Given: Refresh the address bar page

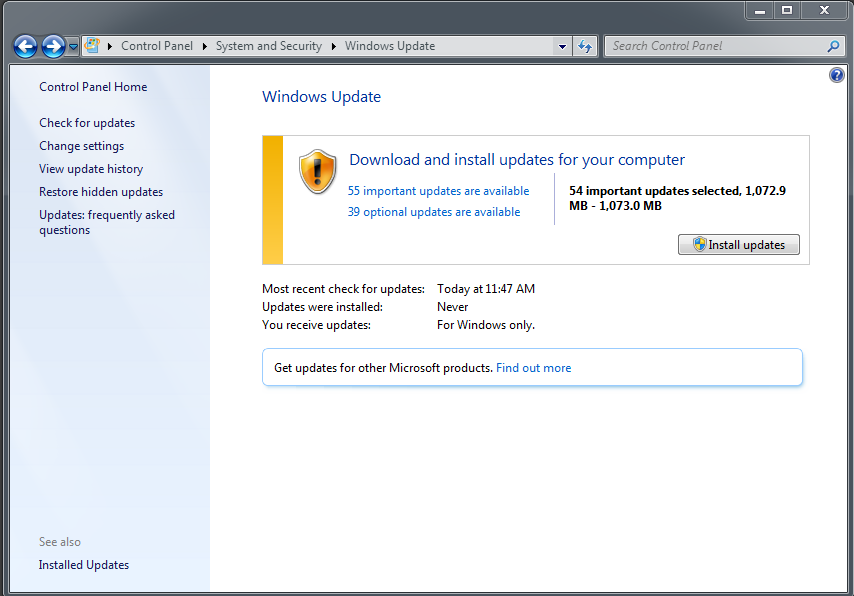Looking at the screenshot, I should 585,46.
